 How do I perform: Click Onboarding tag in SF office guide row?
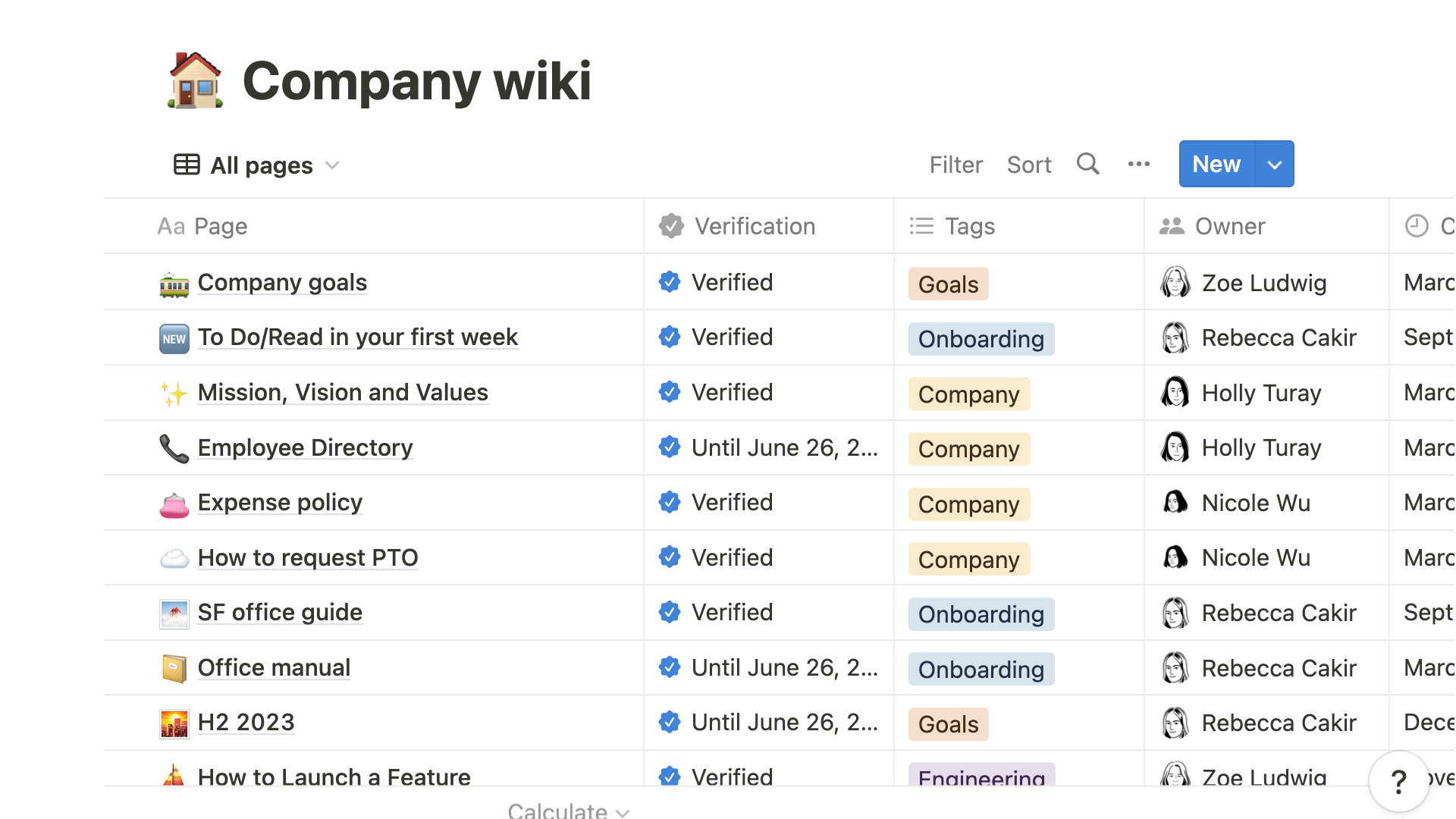click(x=981, y=614)
